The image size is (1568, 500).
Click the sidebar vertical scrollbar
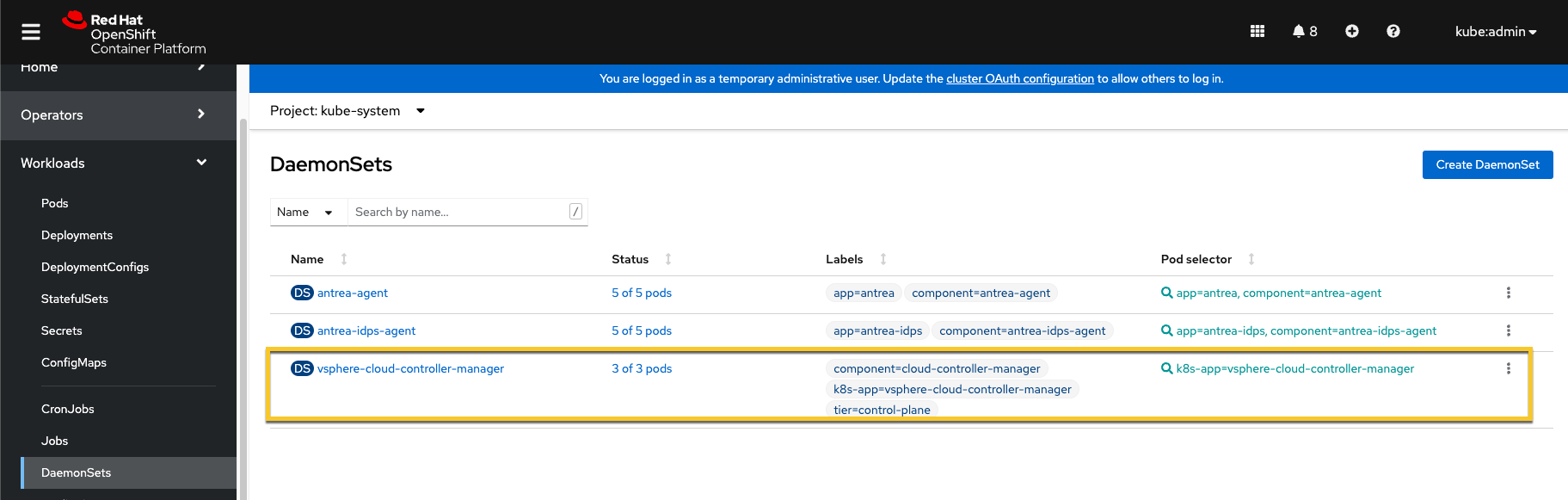pos(243,310)
